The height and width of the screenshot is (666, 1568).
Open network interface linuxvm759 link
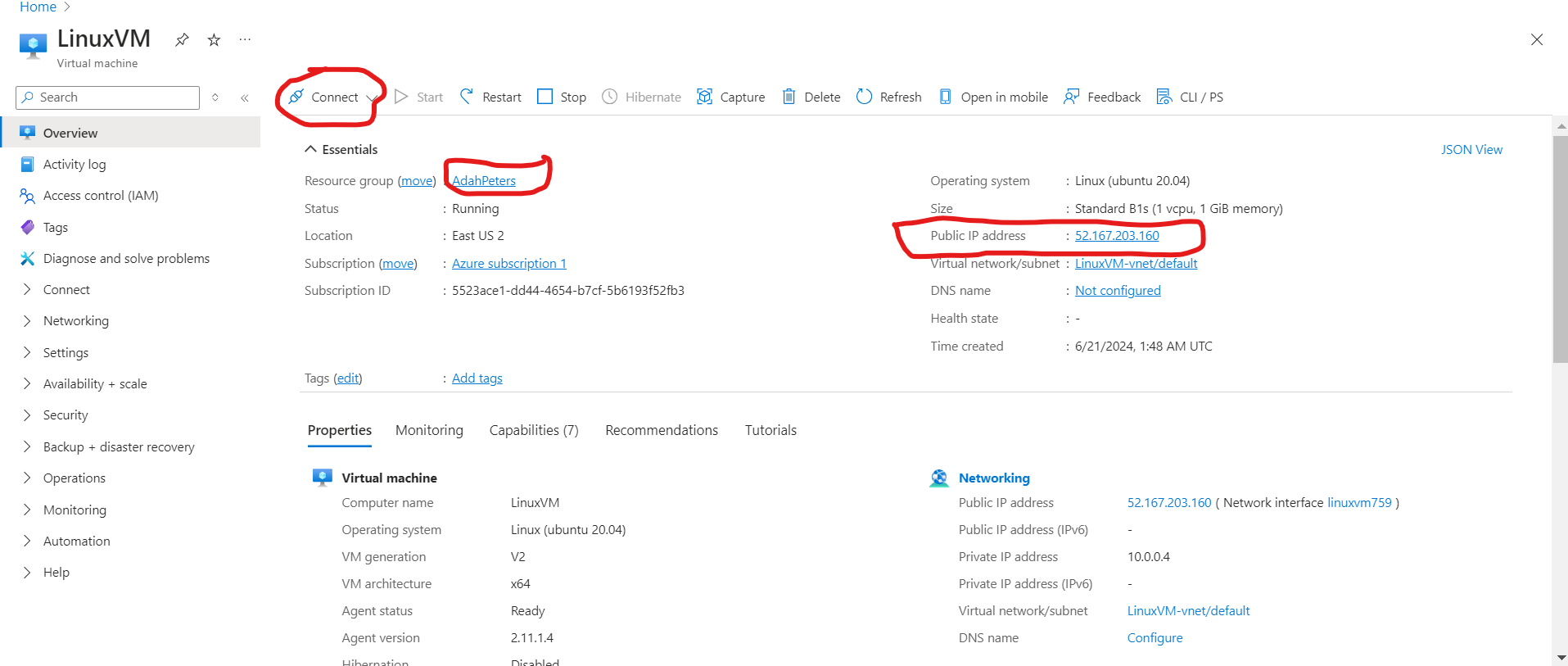[x=1359, y=502]
